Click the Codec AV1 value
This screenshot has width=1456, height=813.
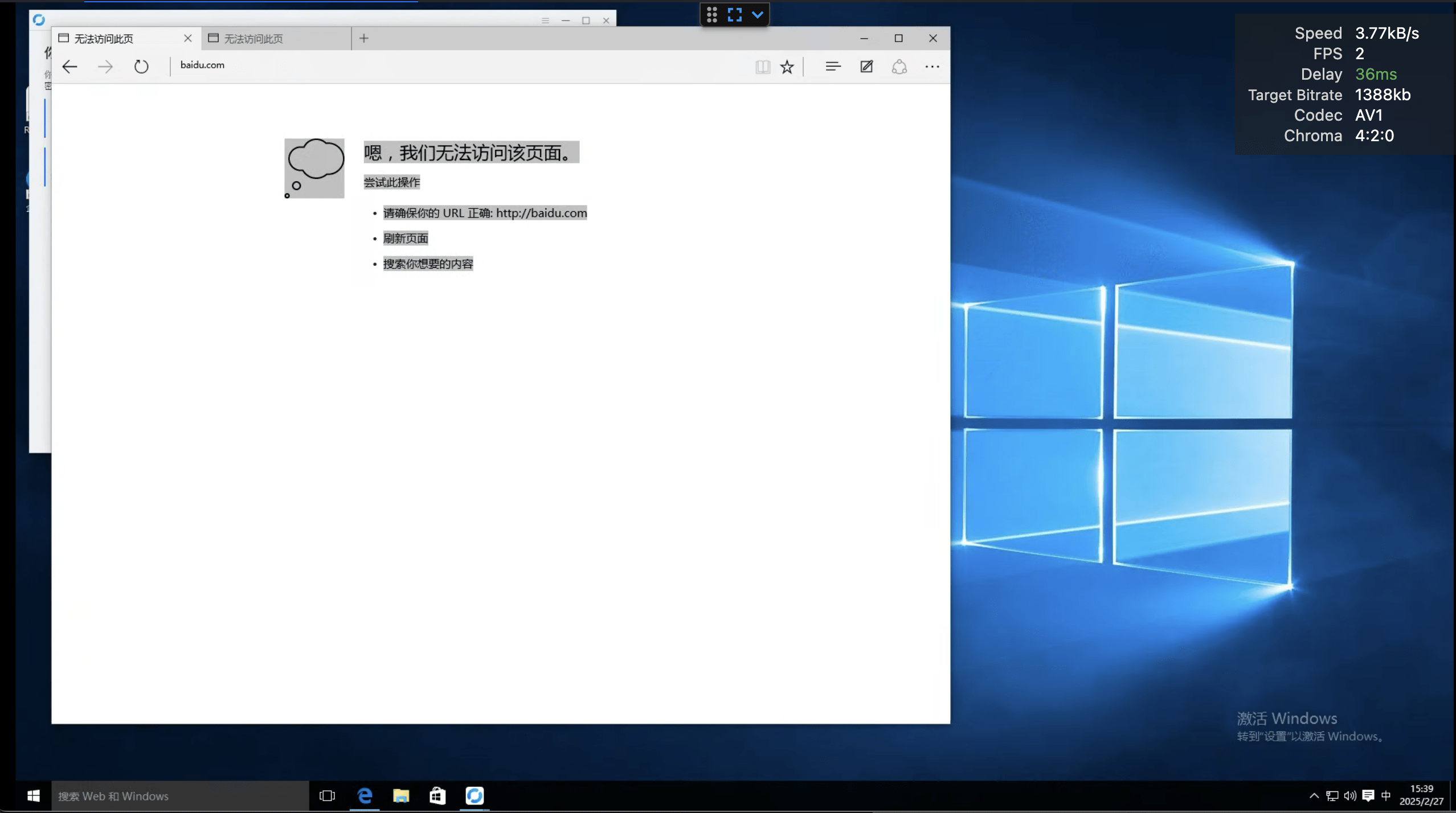tap(1369, 115)
